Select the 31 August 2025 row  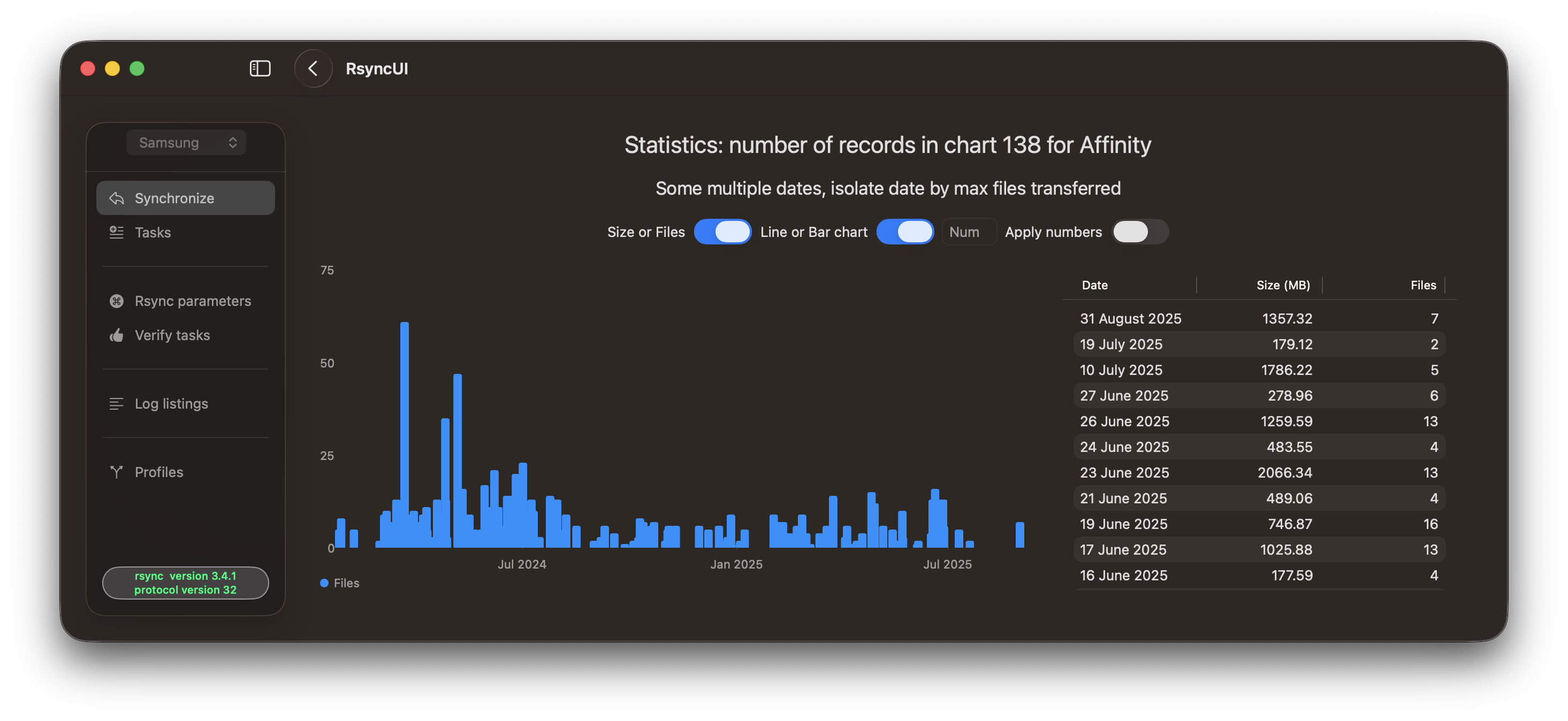coord(1259,319)
